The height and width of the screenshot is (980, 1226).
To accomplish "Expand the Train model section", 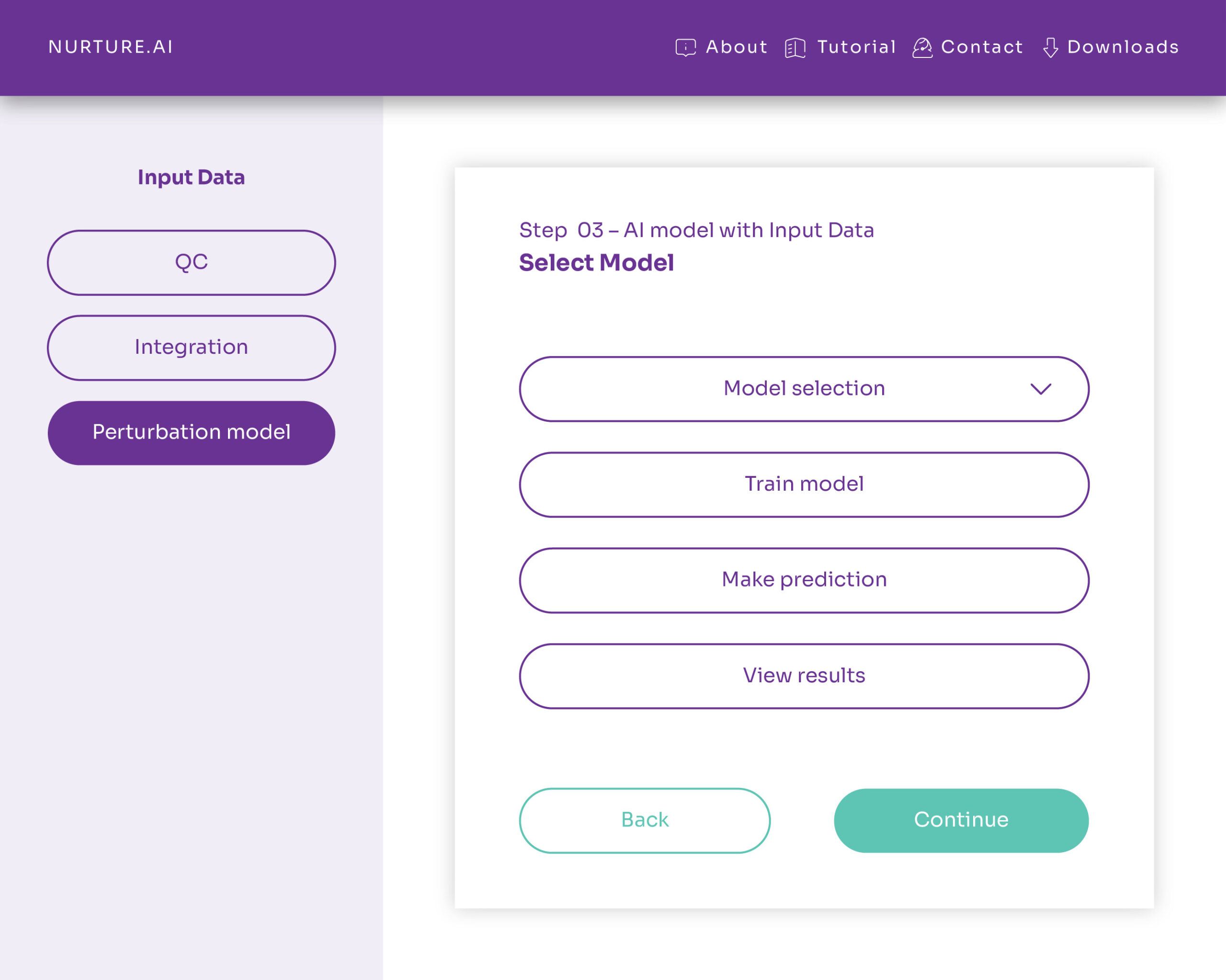I will (x=804, y=484).
